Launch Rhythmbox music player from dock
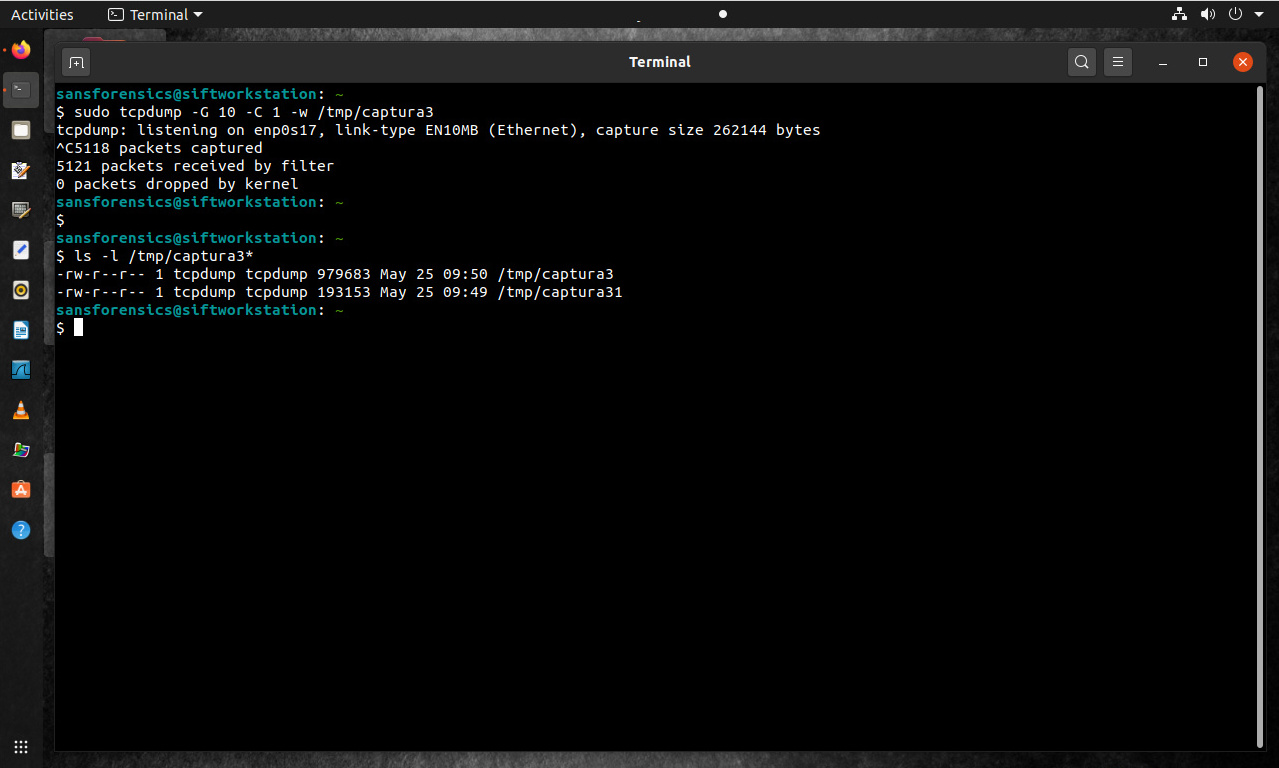 coord(21,290)
